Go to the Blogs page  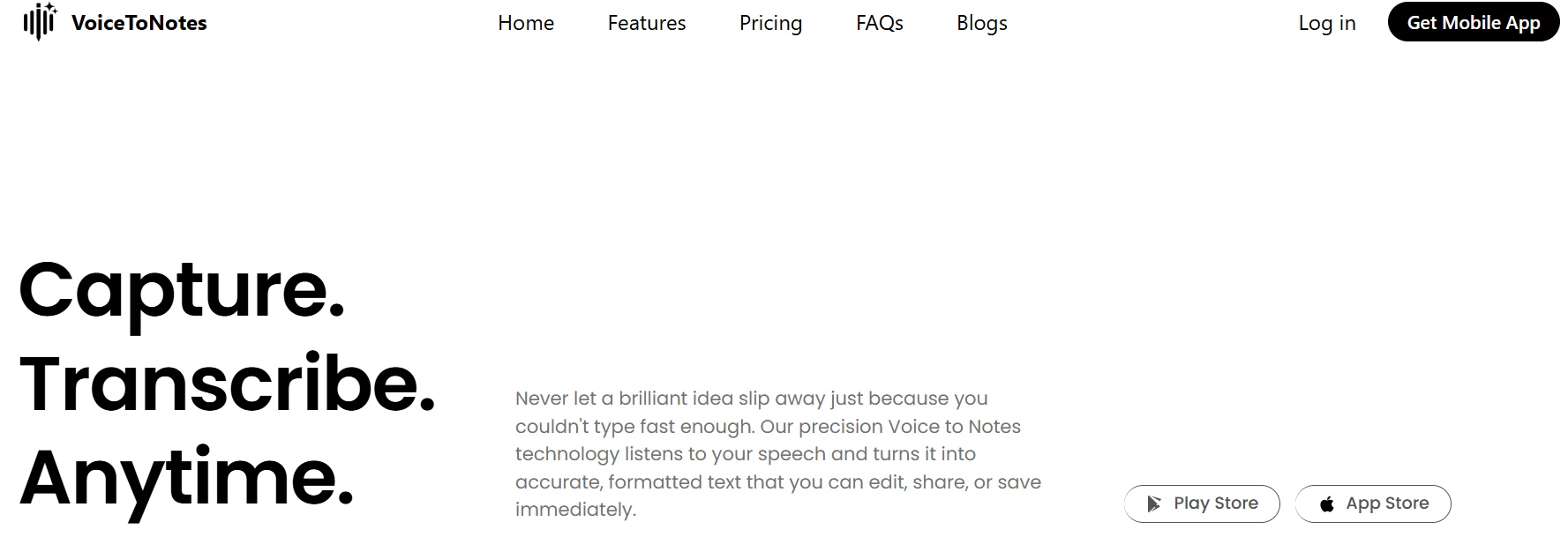[x=981, y=23]
